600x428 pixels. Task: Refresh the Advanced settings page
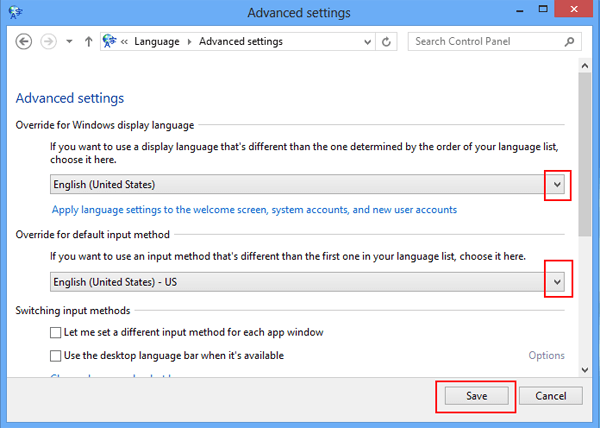point(386,41)
